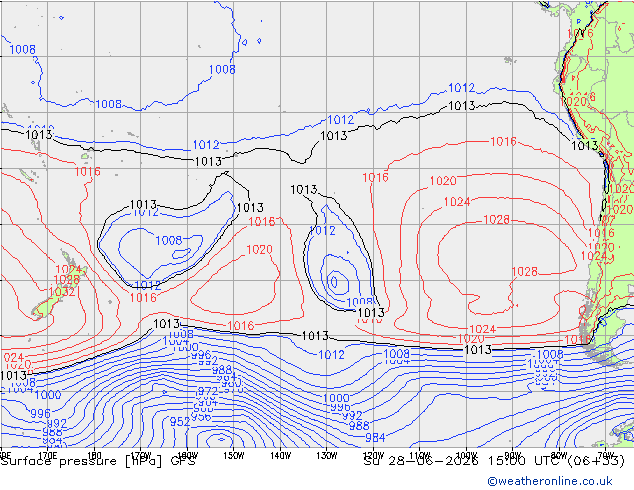
Task: Click the blue 952 isobar label
Action: pyautogui.click(x=180, y=422)
